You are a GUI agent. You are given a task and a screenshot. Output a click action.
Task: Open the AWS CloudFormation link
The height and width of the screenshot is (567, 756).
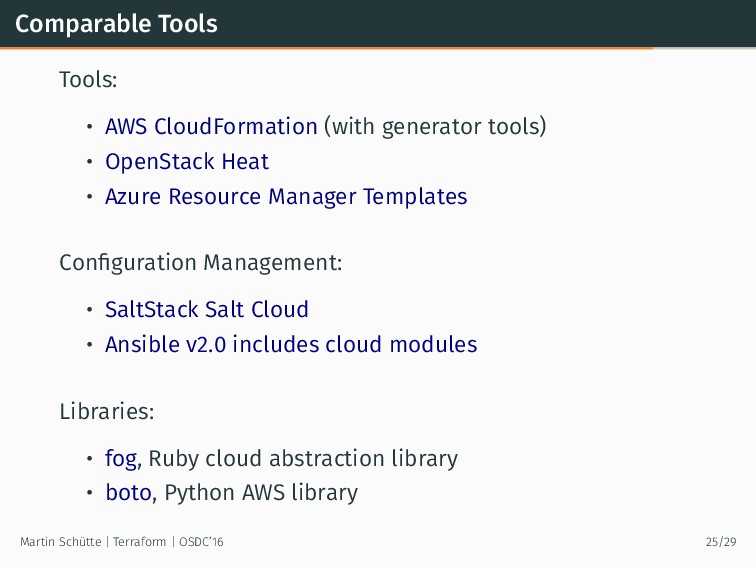pyautogui.click(x=211, y=127)
